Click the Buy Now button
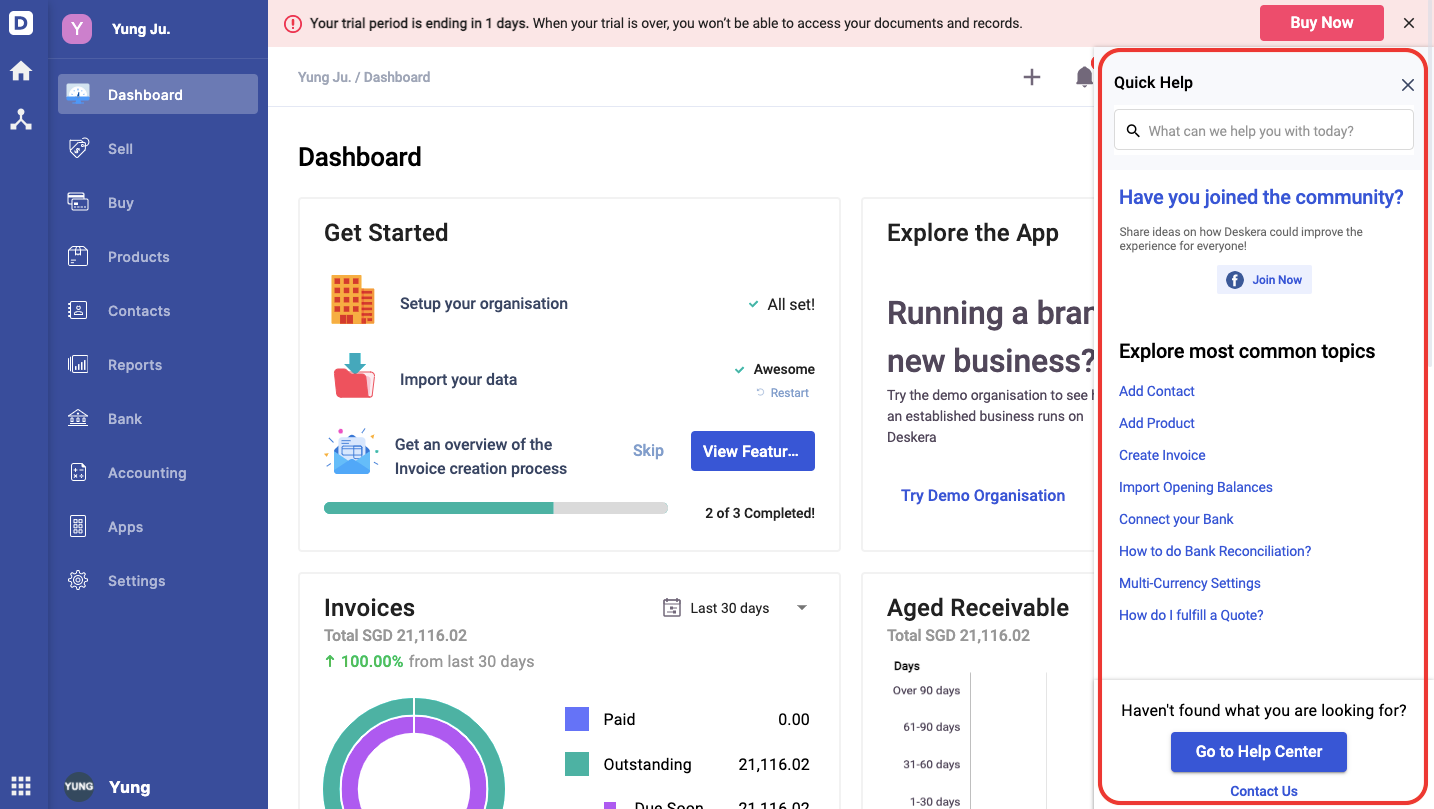Image resolution: width=1434 pixels, height=809 pixels. tap(1321, 23)
